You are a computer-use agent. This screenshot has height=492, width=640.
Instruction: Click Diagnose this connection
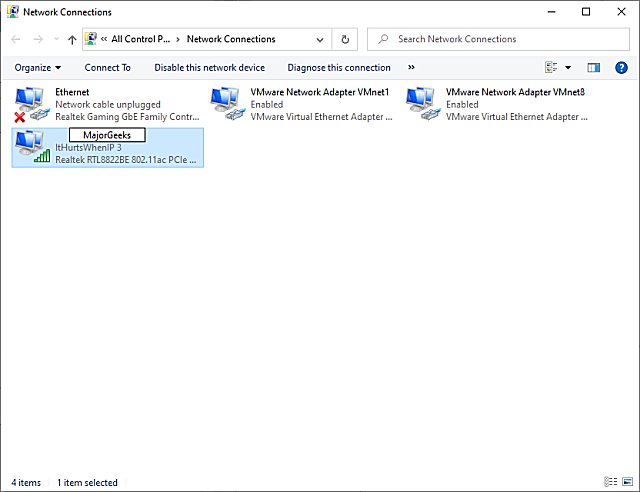339,68
